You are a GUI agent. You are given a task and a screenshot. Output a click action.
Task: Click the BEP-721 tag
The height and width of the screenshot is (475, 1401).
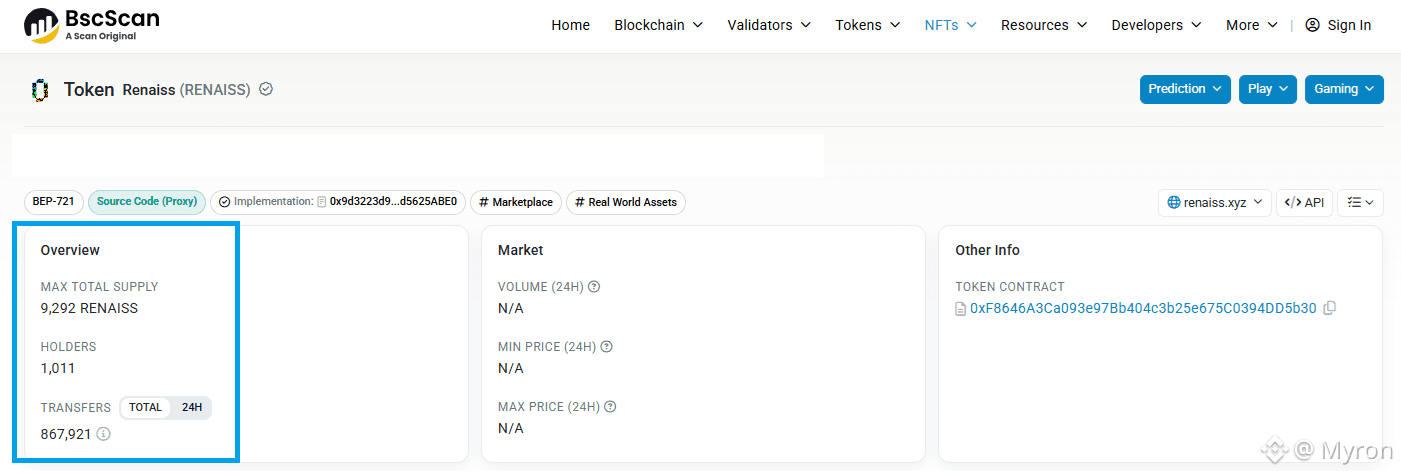click(54, 202)
